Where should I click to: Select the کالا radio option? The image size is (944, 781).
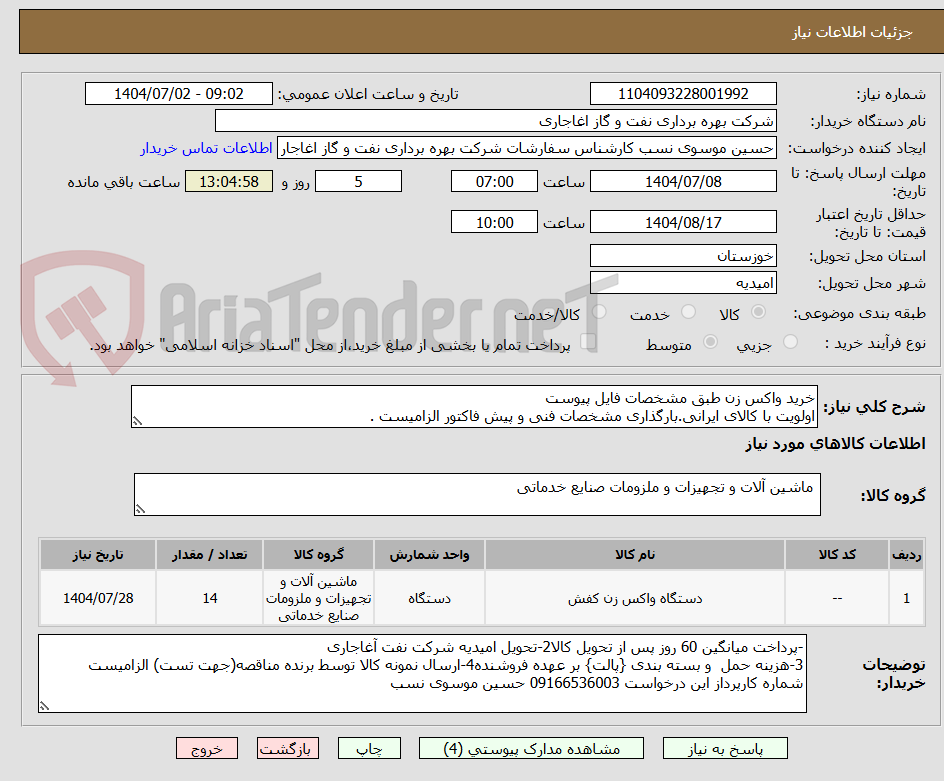pyautogui.click(x=757, y=311)
